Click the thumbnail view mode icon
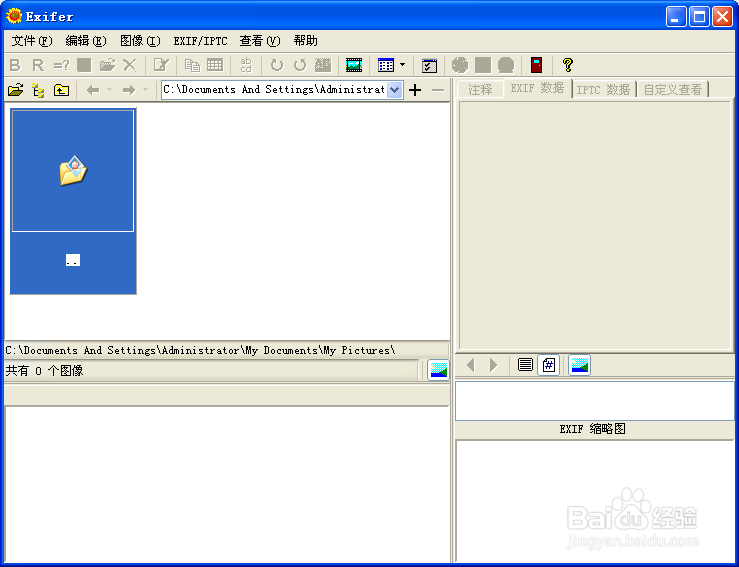Viewport: 739px width, 567px height. (386, 65)
